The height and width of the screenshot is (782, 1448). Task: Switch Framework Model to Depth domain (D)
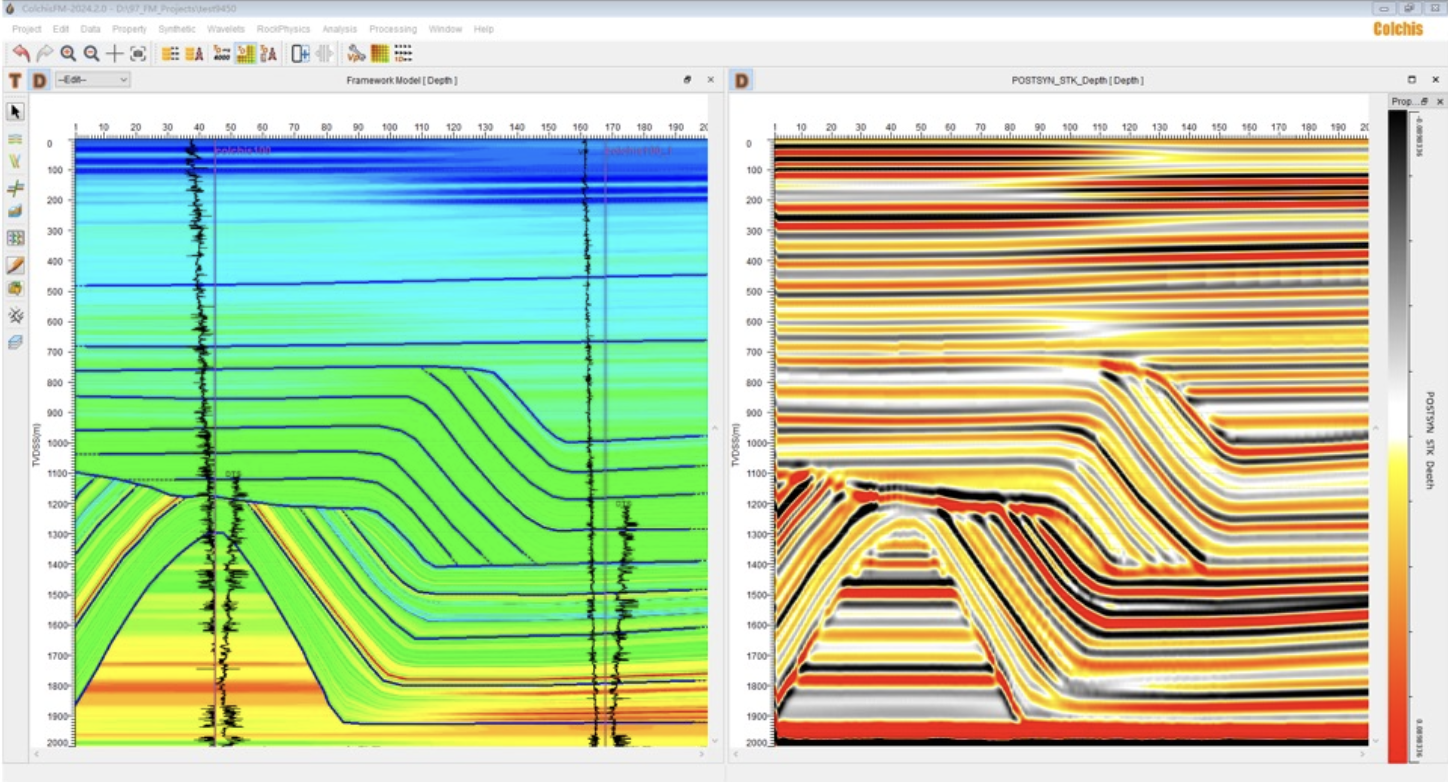(x=39, y=80)
